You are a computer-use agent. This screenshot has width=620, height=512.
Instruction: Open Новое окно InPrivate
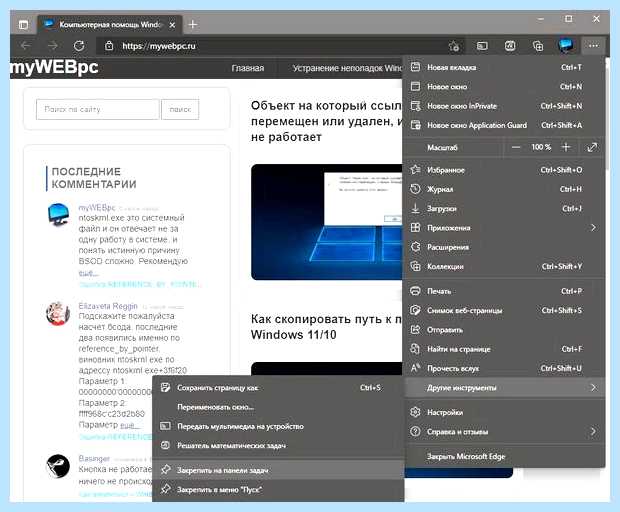(x=503, y=106)
